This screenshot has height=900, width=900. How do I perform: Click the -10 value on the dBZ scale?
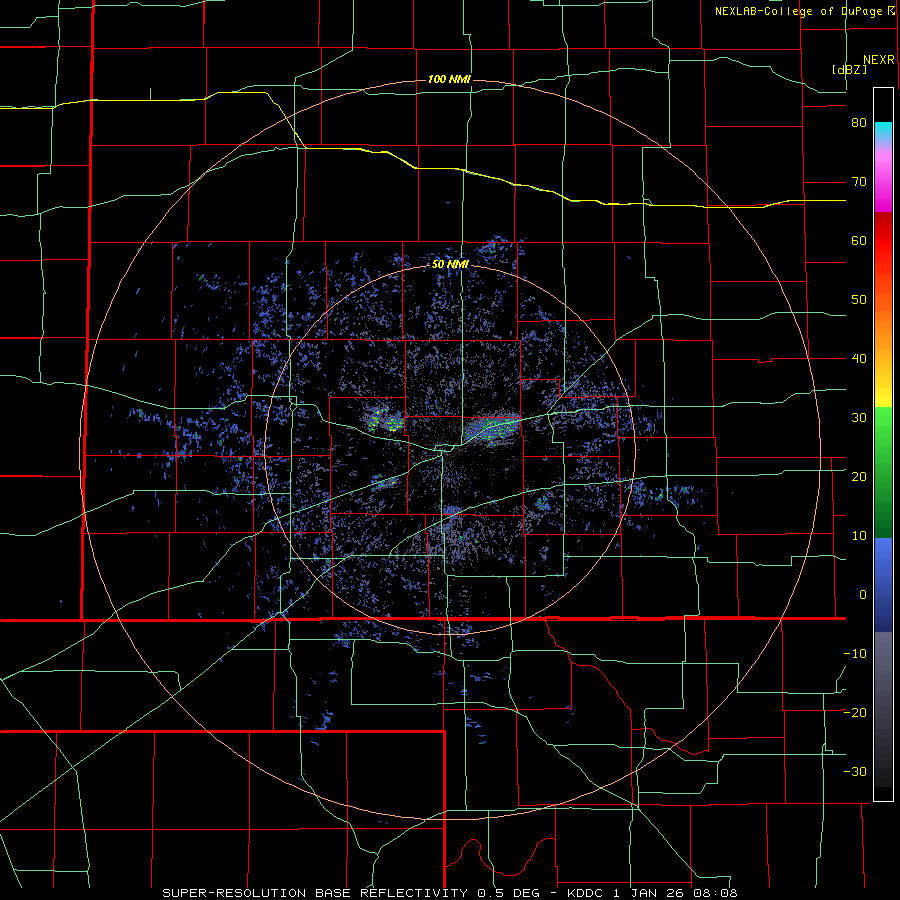855,654
